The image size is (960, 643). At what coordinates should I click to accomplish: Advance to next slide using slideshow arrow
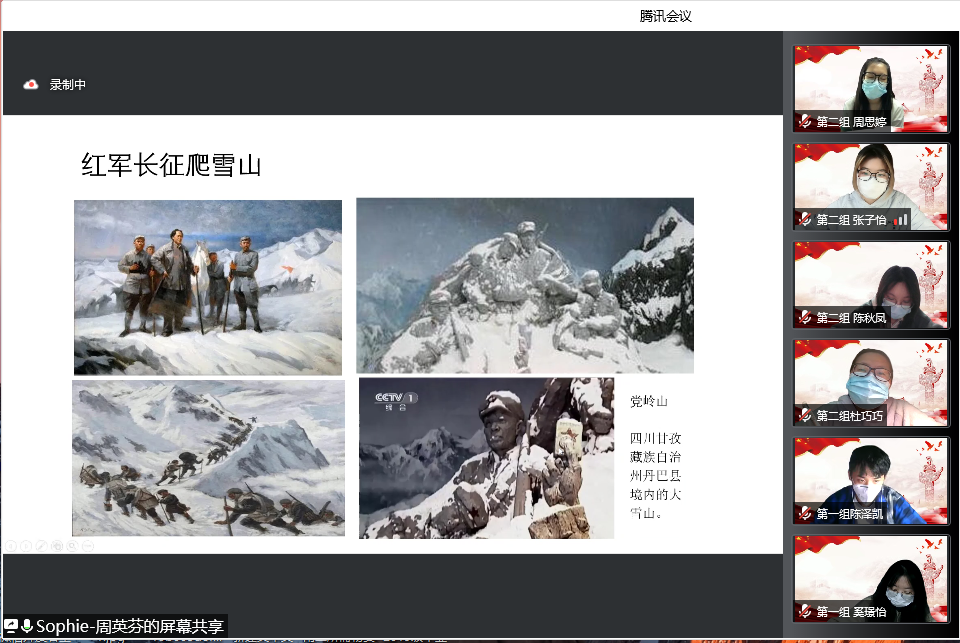click(26, 545)
